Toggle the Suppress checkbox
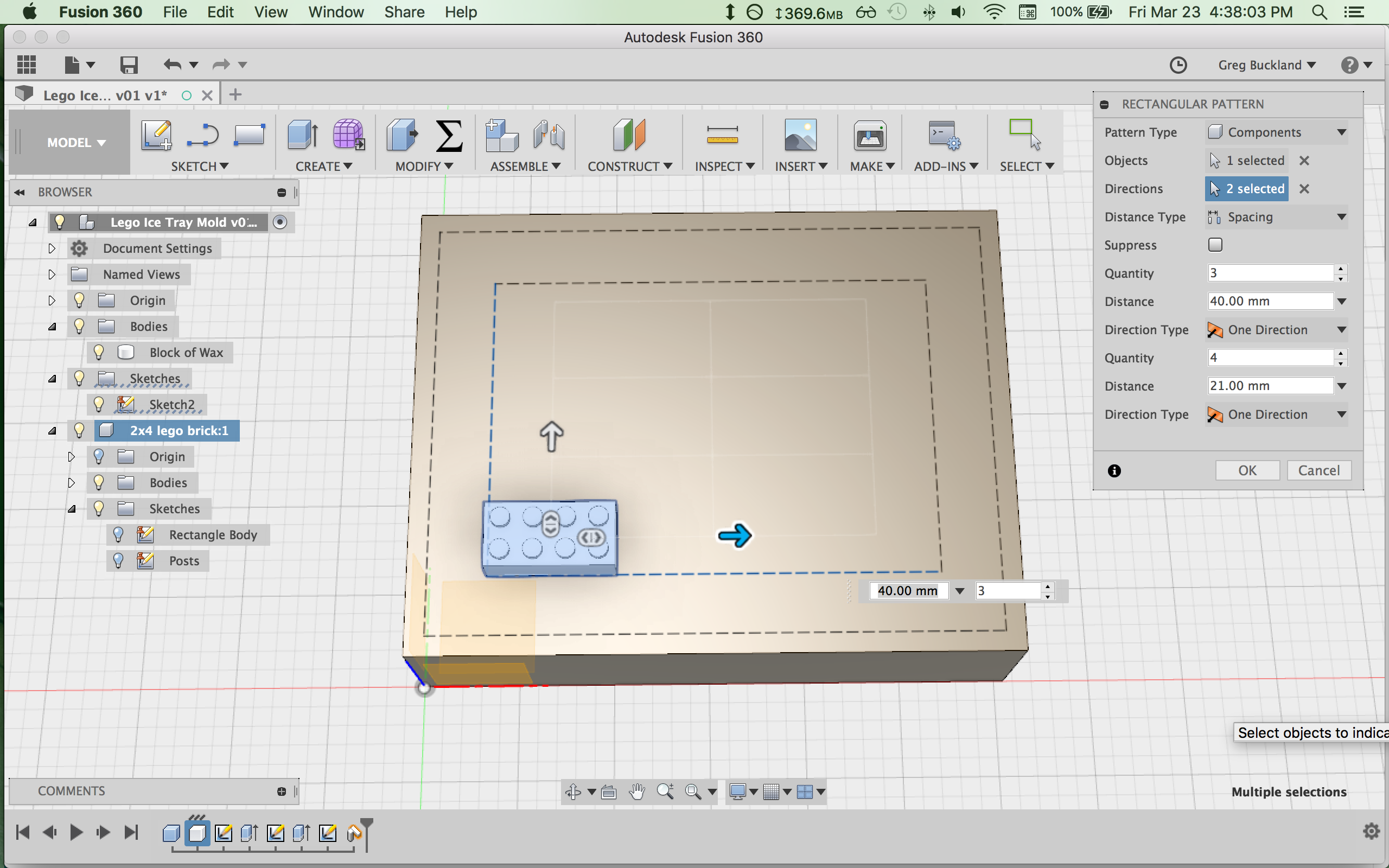Viewport: 1389px width, 868px height. tap(1215, 245)
